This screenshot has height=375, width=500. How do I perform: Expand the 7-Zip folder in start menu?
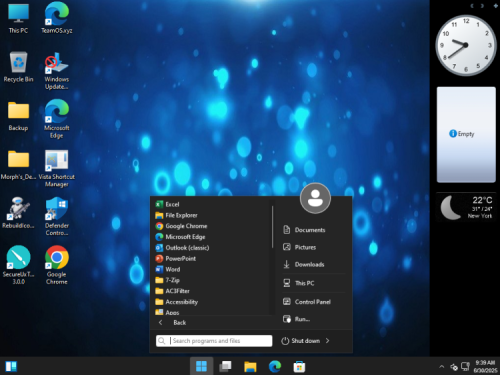tap(211, 280)
